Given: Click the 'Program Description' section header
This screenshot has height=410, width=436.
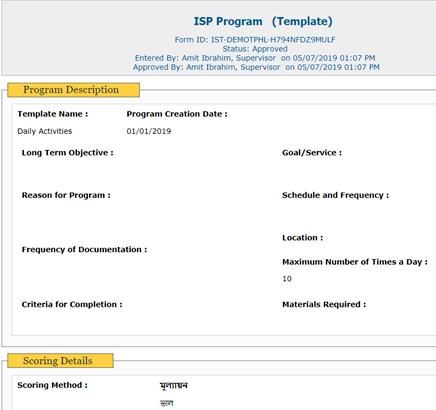Looking at the screenshot, I should pyautogui.click(x=73, y=90).
